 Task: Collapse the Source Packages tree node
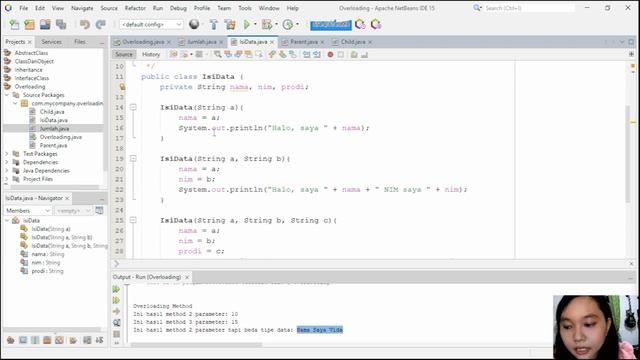click(x=7, y=95)
